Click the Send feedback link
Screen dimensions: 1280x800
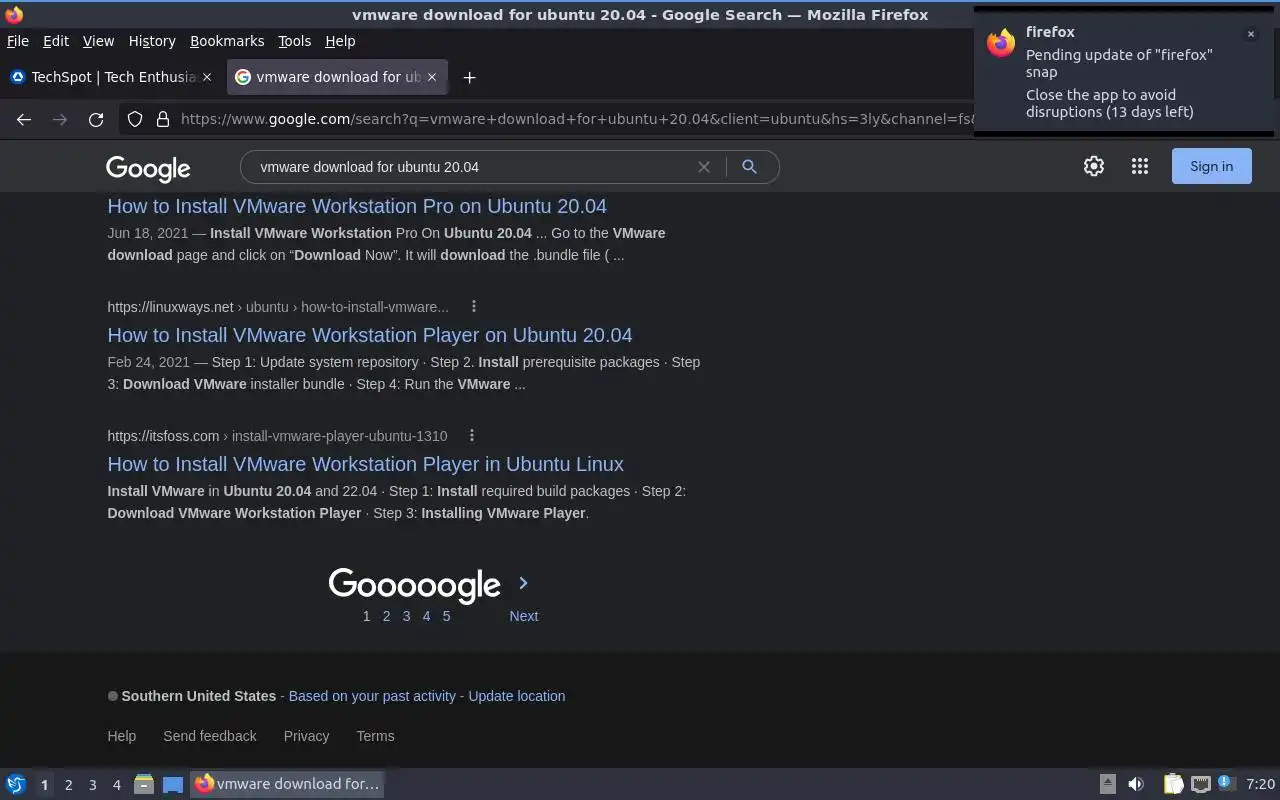(x=210, y=736)
